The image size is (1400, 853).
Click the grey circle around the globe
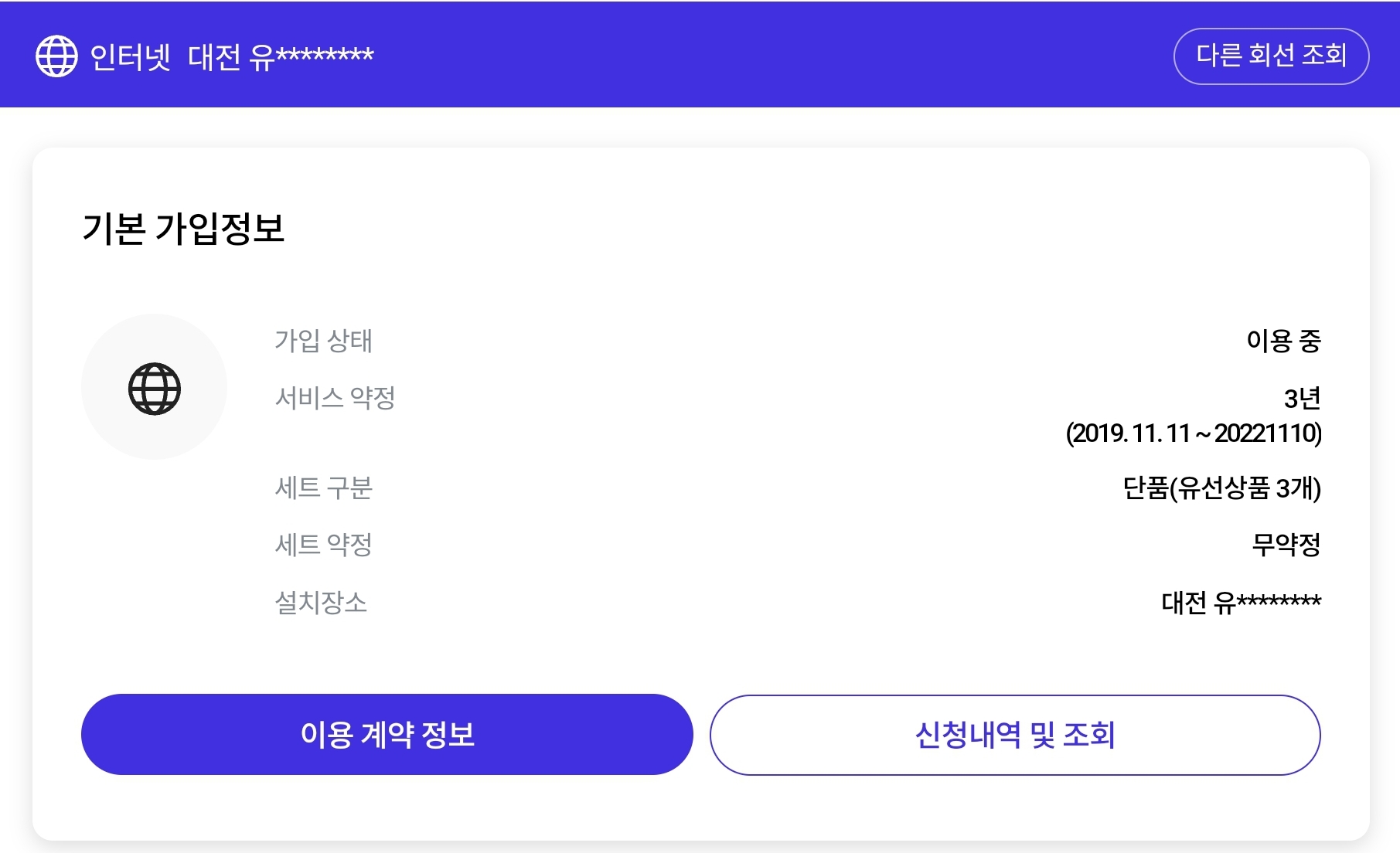[154, 386]
